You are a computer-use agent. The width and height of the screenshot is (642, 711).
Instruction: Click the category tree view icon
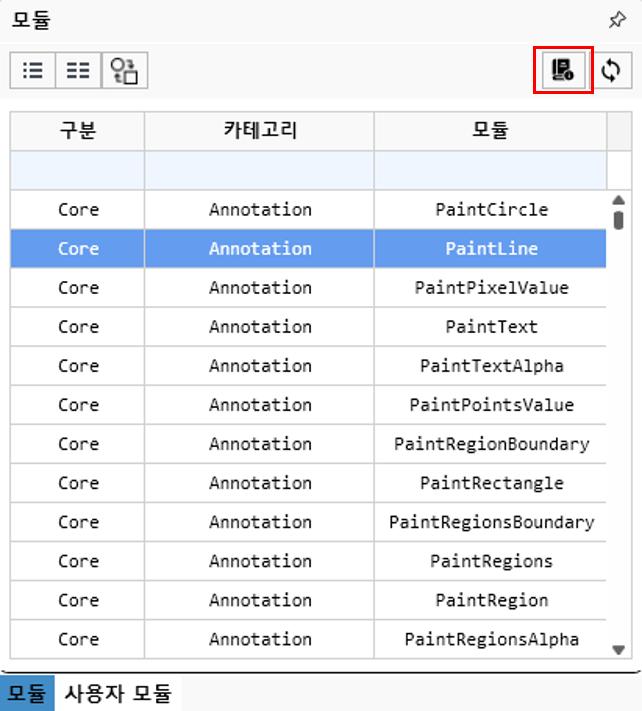pyautogui.click(x=126, y=71)
